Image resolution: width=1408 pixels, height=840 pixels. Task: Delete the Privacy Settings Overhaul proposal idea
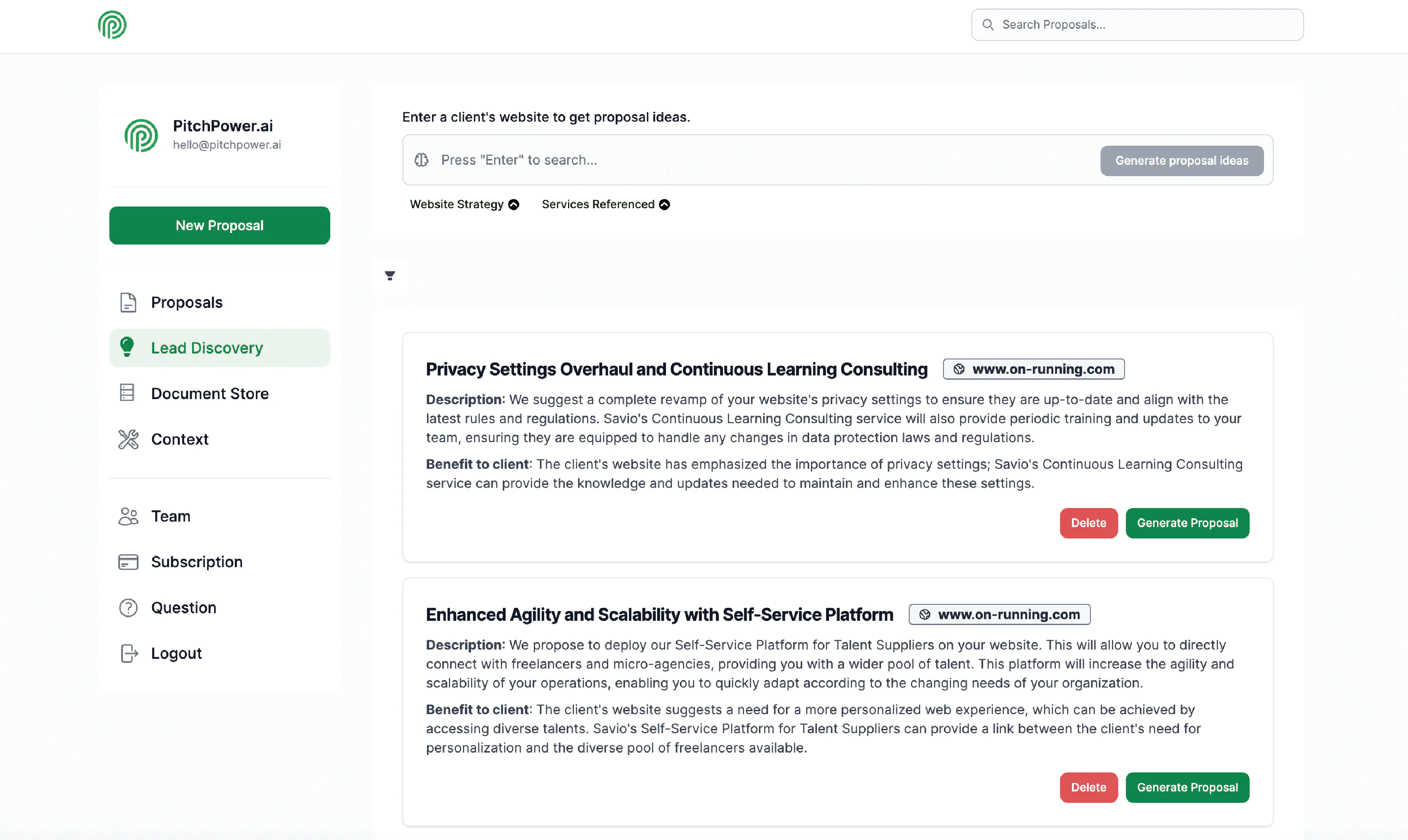click(x=1088, y=523)
